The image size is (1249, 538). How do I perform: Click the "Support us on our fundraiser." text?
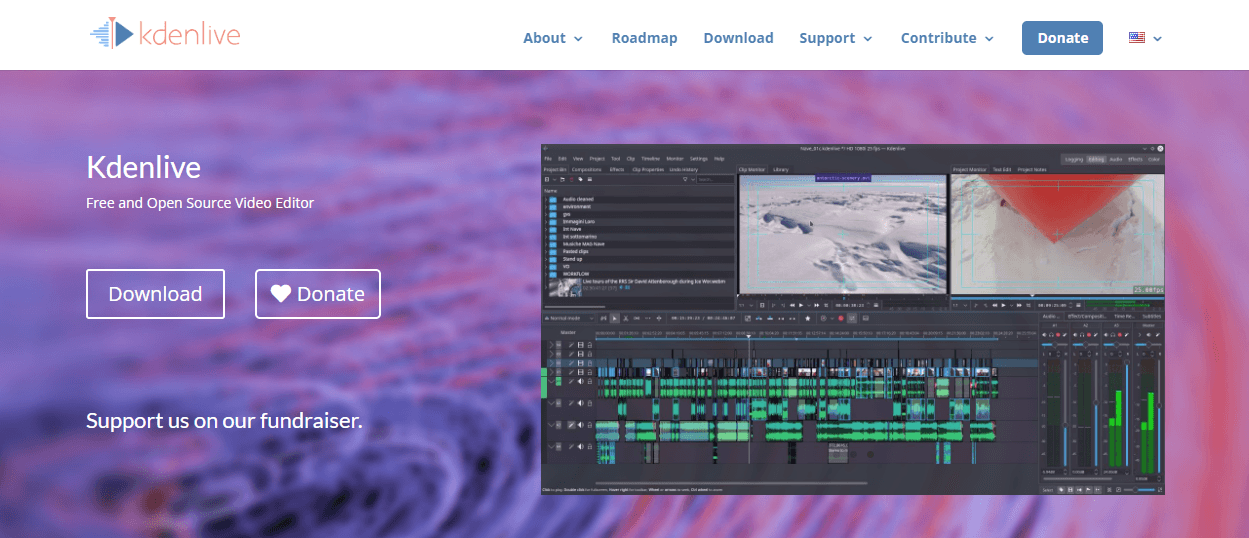pos(224,421)
